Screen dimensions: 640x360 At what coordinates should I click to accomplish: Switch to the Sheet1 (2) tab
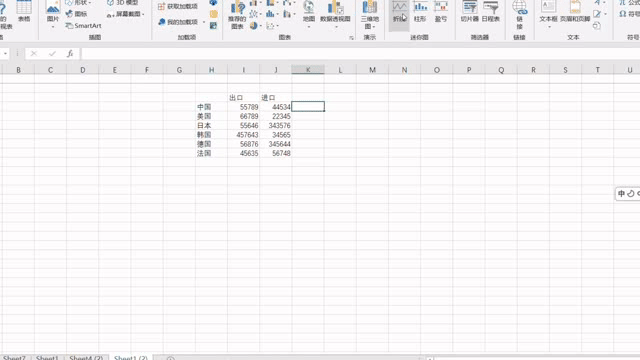click(131, 358)
